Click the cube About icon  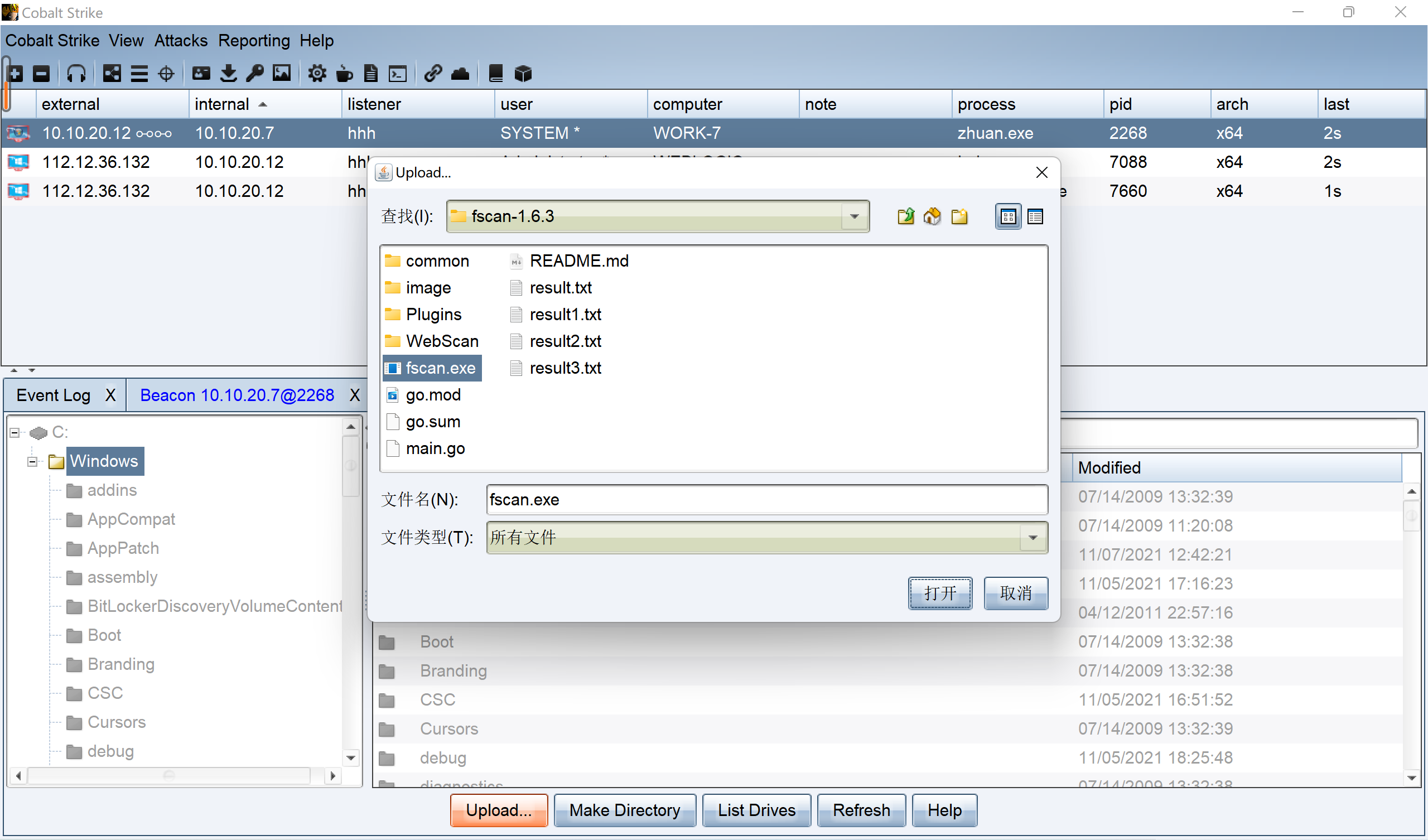pos(523,74)
